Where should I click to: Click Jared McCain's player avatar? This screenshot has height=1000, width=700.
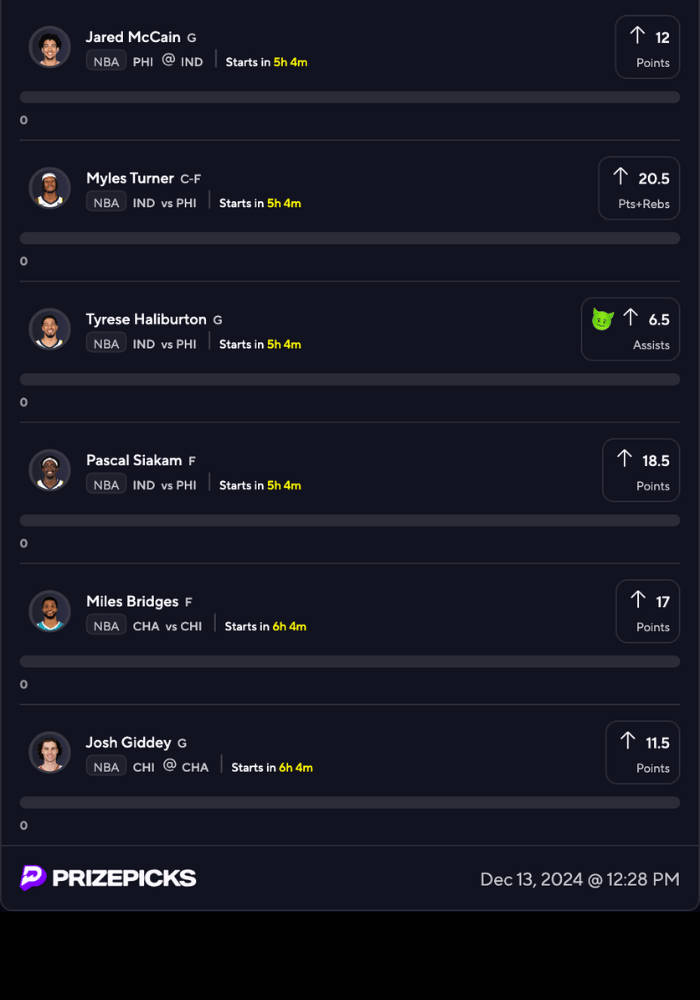[x=49, y=47]
